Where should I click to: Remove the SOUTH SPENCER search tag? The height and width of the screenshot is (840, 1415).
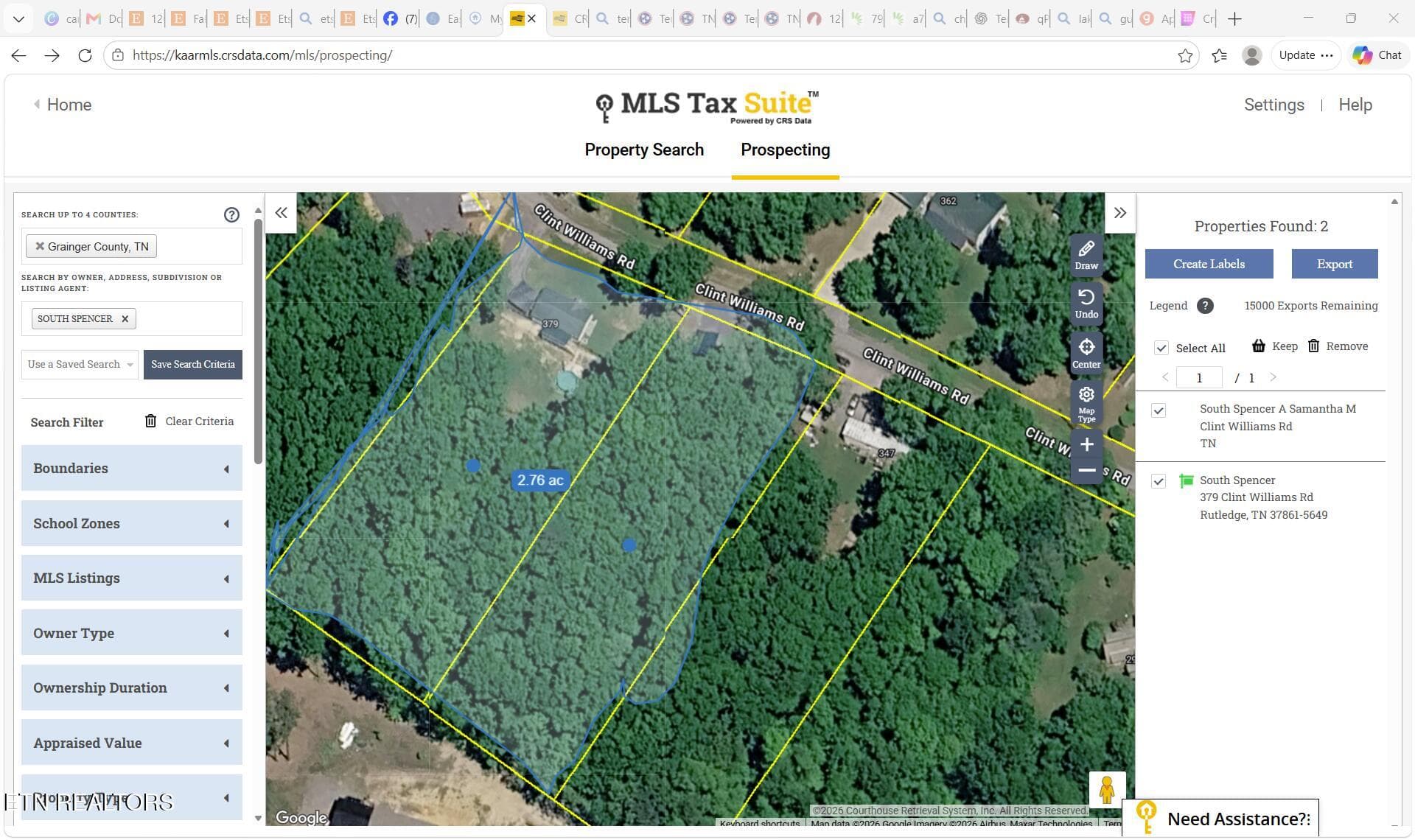click(x=125, y=319)
